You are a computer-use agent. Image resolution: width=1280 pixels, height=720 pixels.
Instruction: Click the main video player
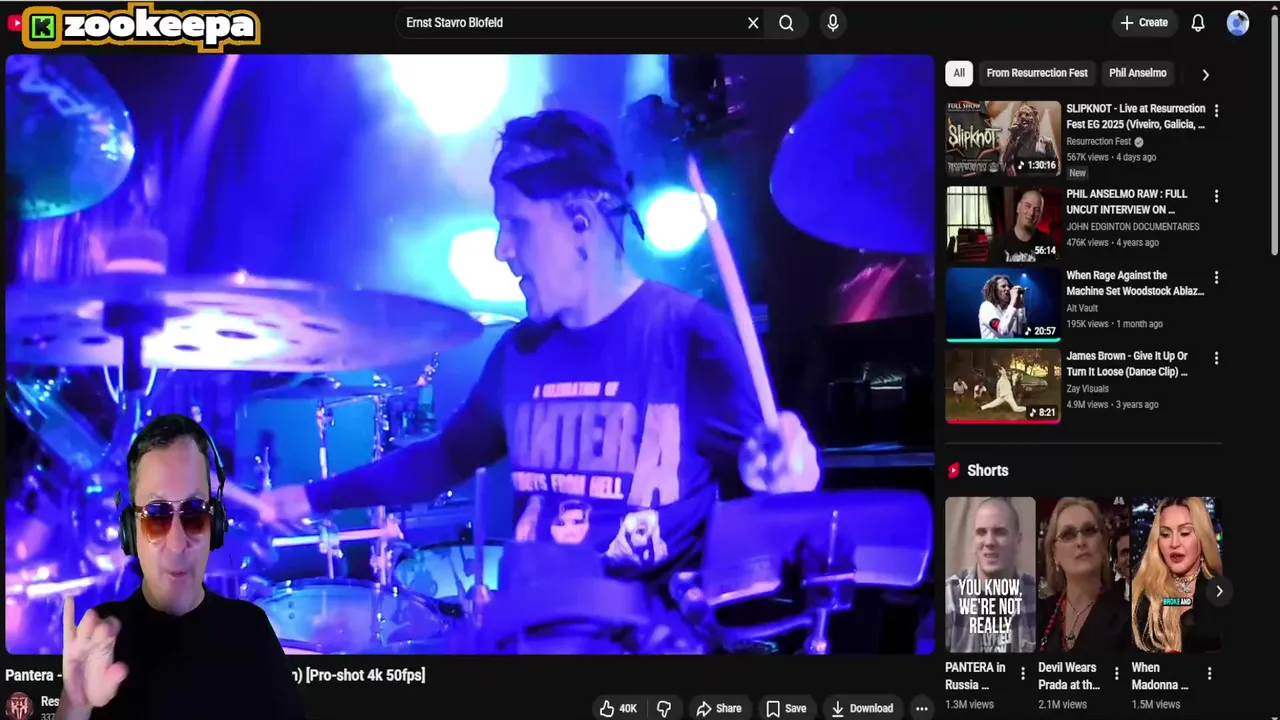(469, 354)
